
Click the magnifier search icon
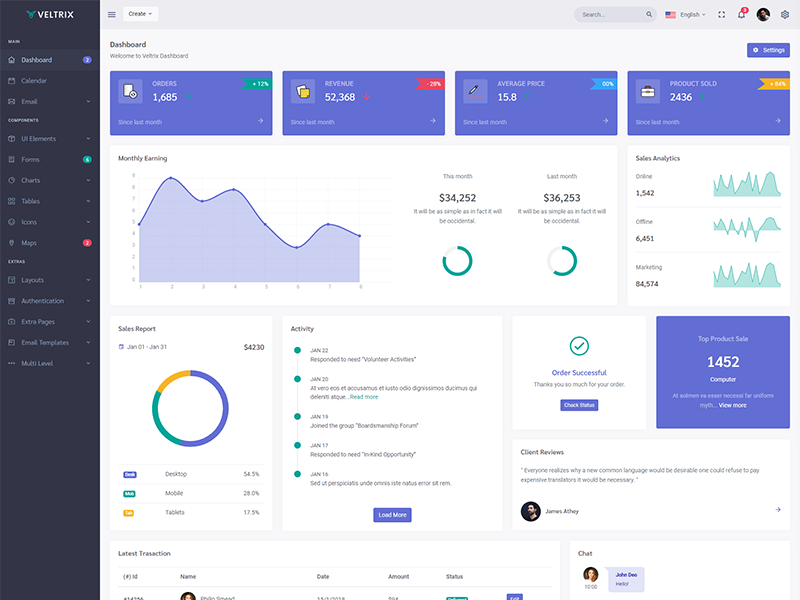coord(649,14)
